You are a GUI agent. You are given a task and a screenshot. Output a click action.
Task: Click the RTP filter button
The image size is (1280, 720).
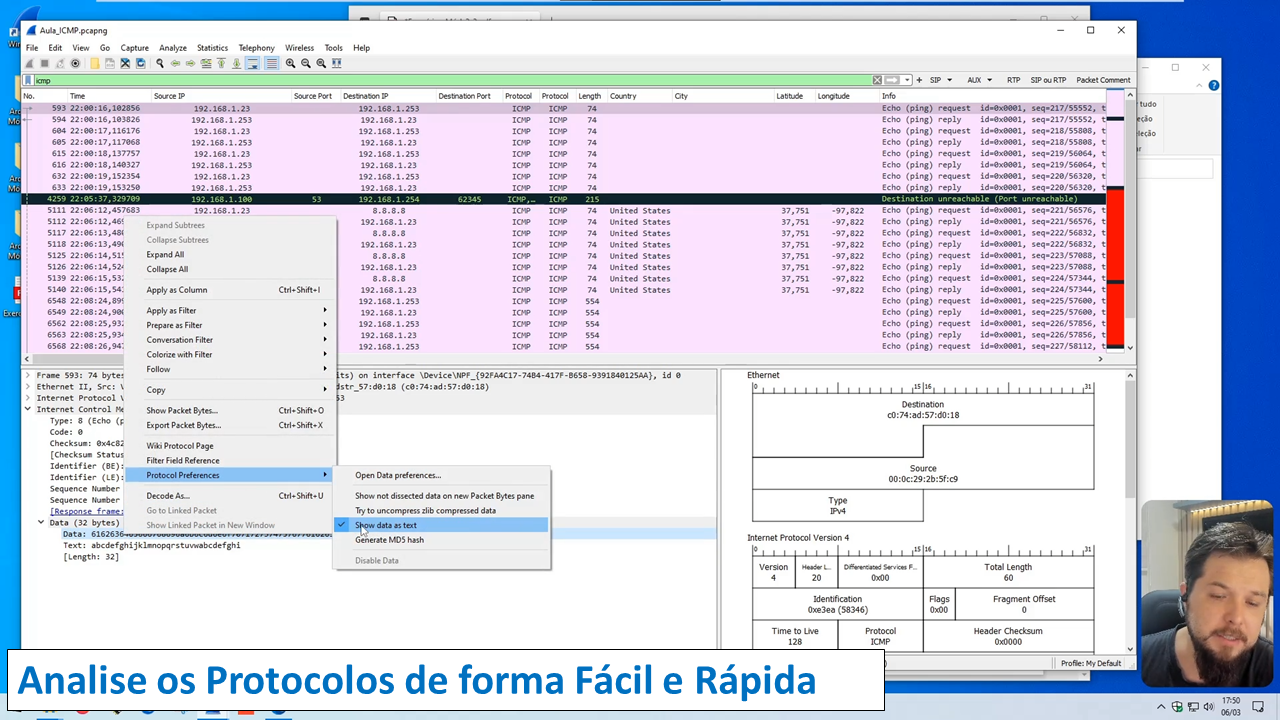click(x=1014, y=80)
